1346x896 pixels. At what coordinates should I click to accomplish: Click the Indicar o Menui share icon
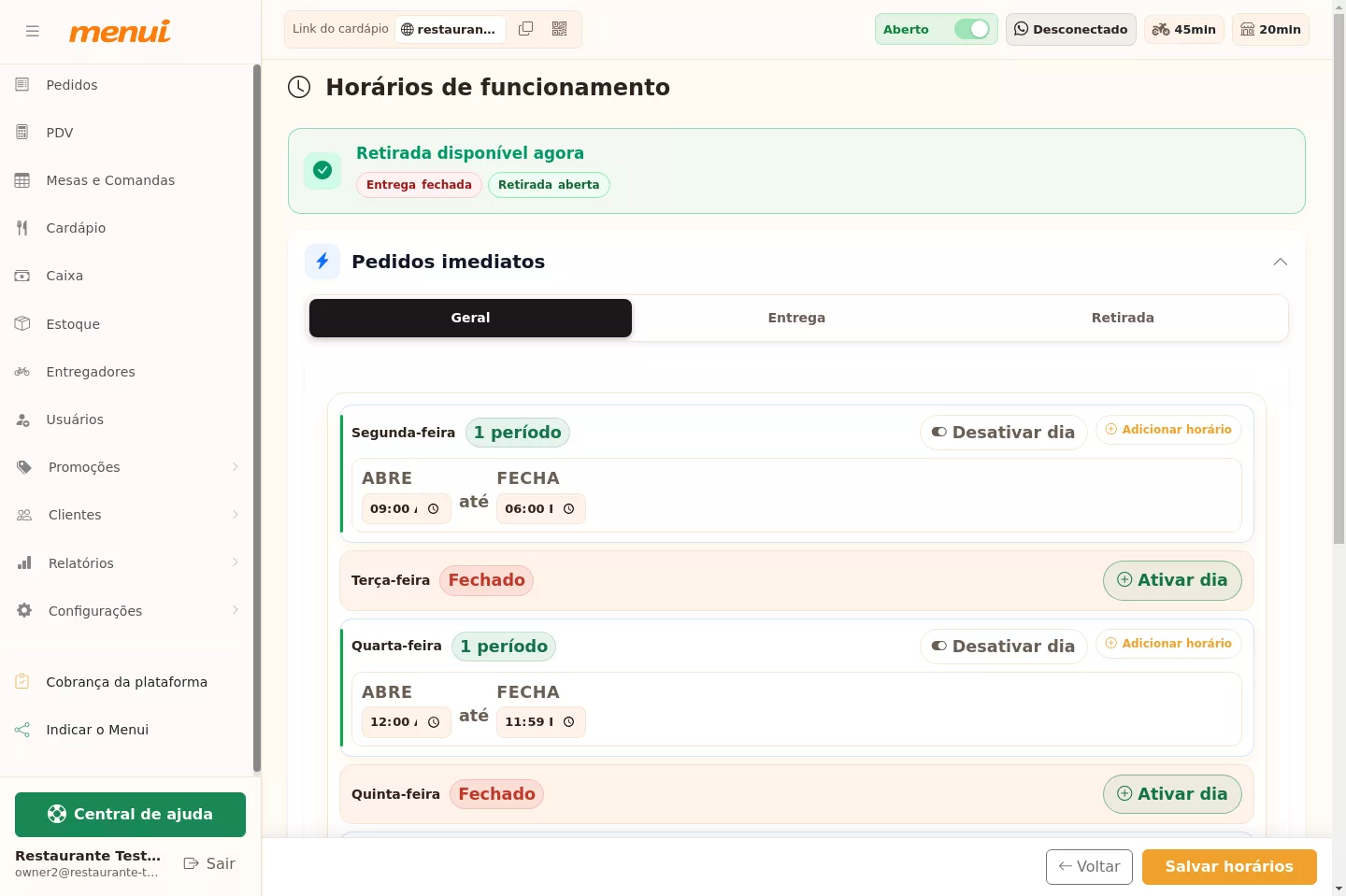coord(22,730)
